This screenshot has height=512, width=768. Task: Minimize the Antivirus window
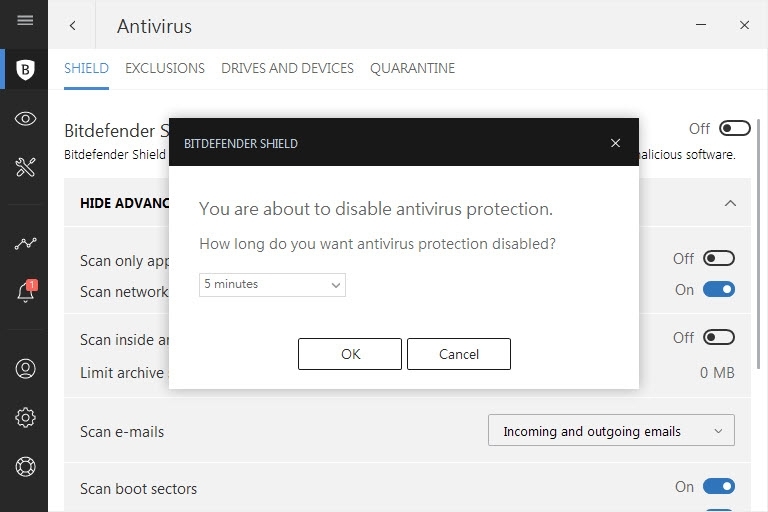point(701,24)
